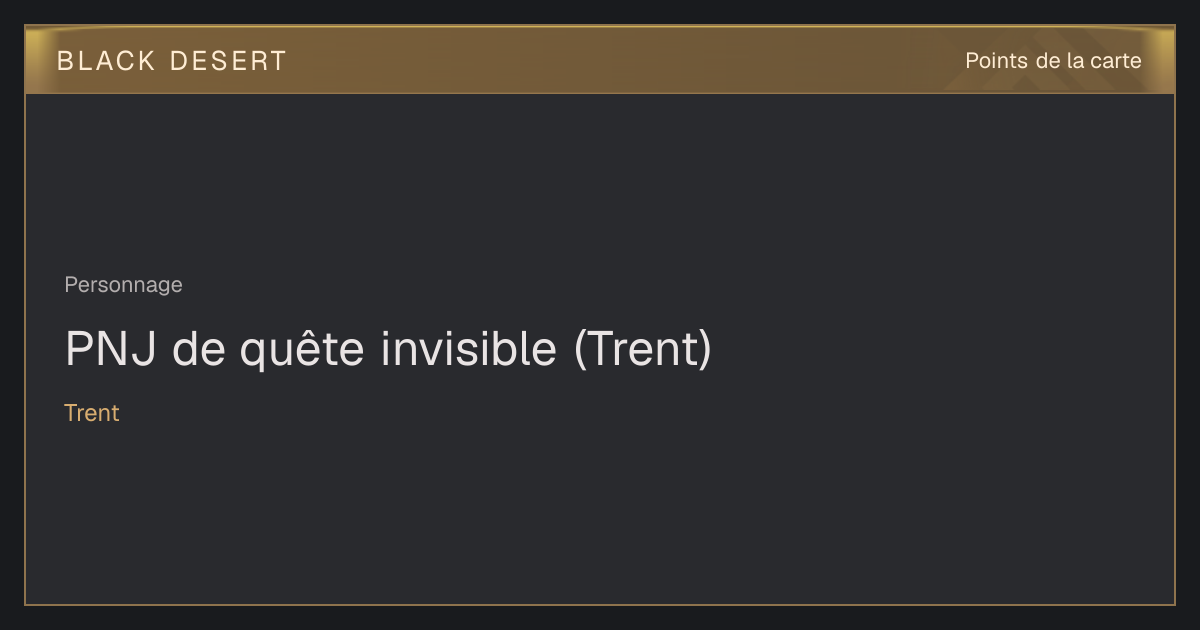The image size is (1200, 630).
Task: Open the Points de la carte link
Action: [x=1053, y=61]
